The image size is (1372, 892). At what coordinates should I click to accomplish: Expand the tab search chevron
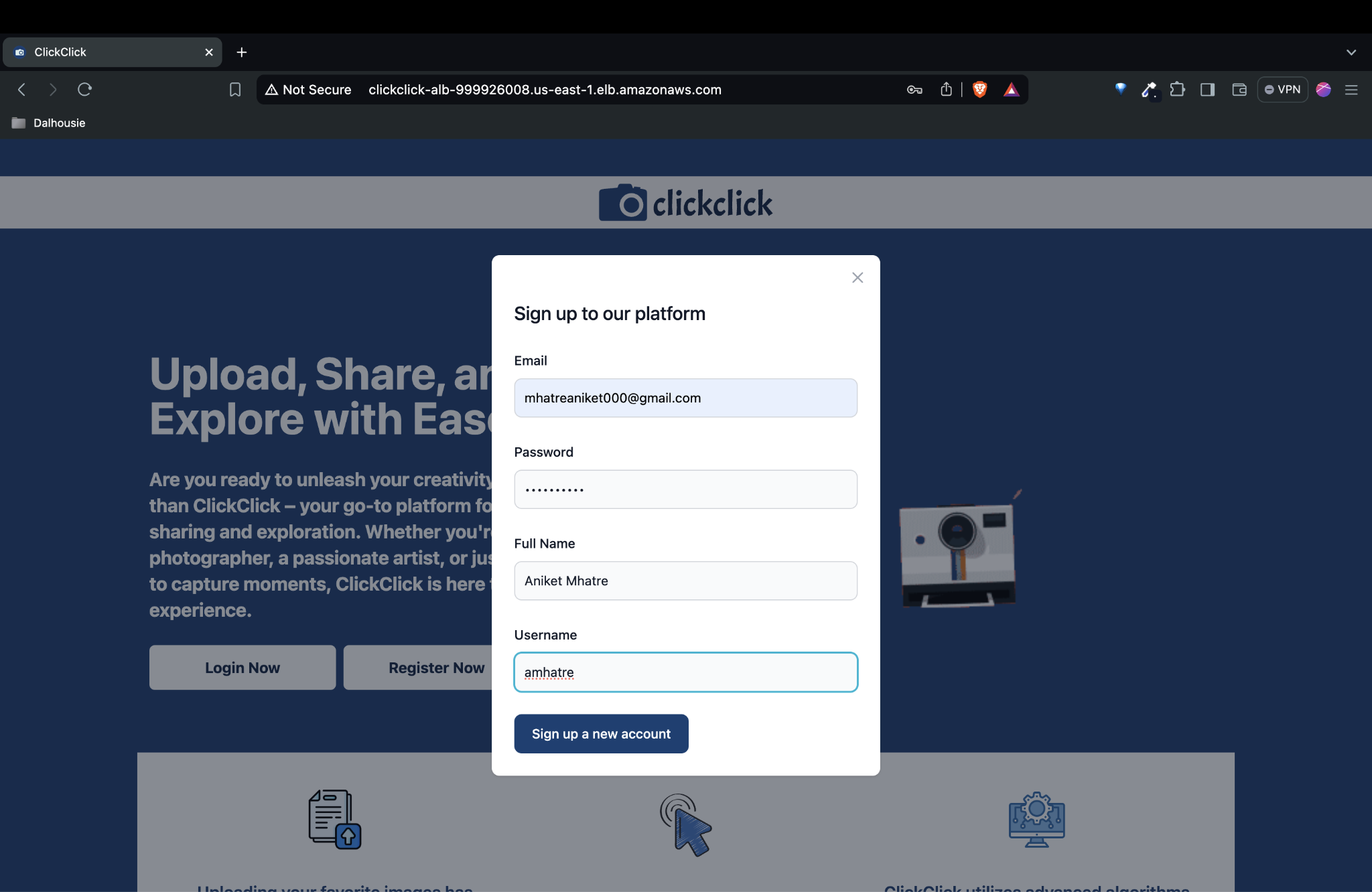click(1351, 52)
